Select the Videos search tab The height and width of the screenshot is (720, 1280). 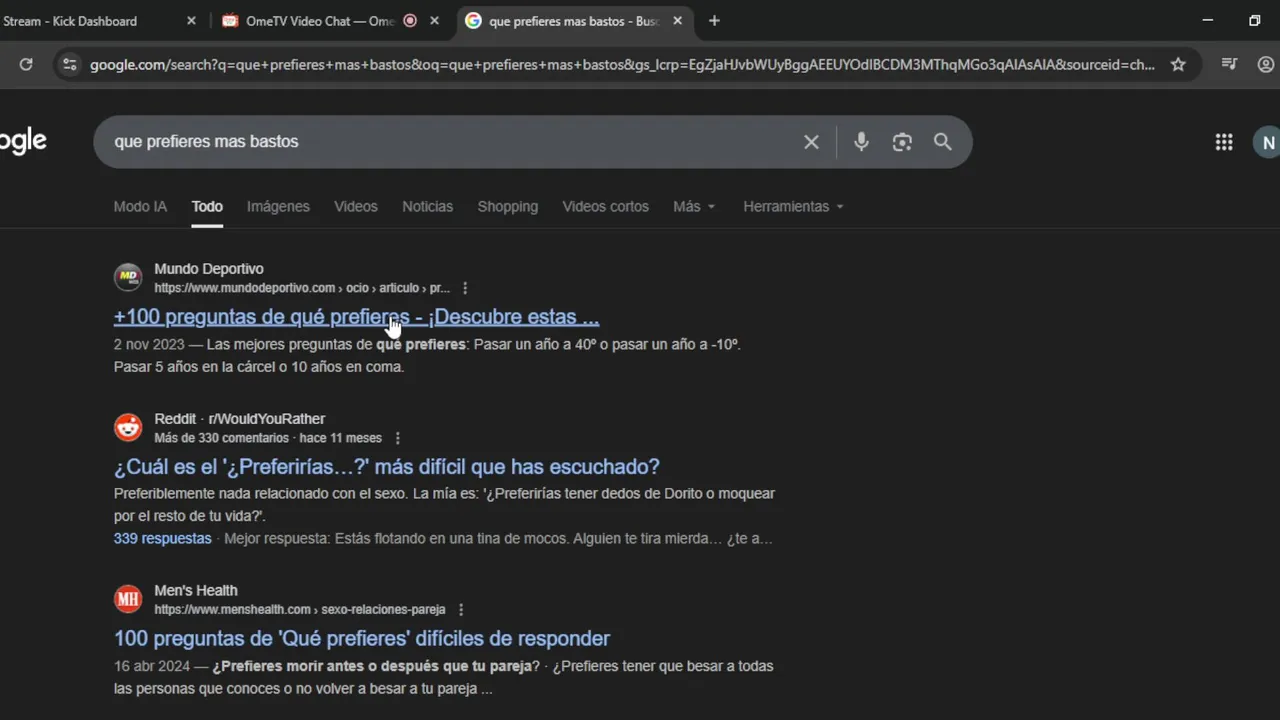(x=356, y=206)
